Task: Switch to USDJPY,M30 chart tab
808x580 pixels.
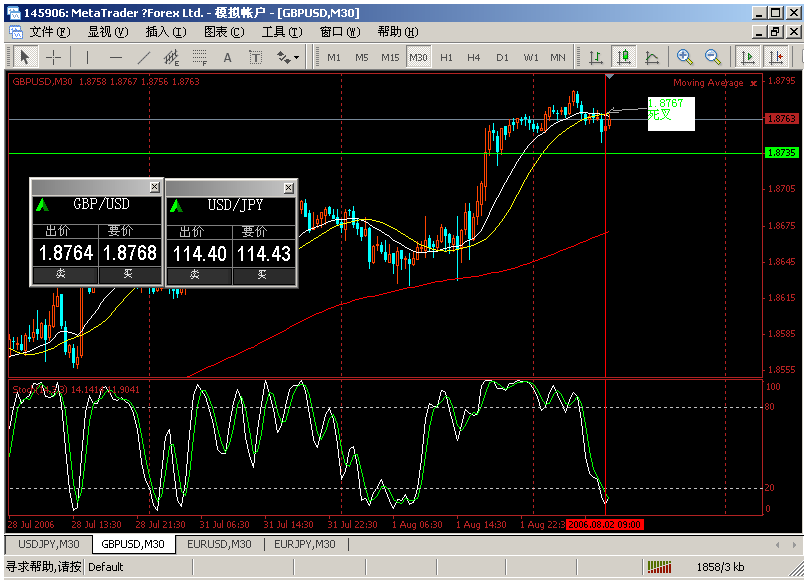Action: pos(48,544)
